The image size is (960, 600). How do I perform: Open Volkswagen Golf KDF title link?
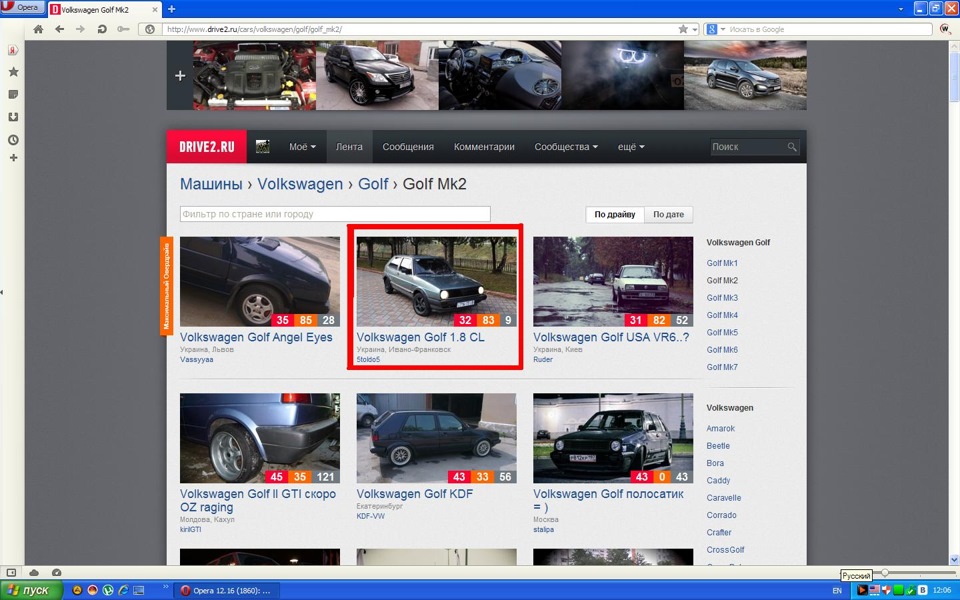415,494
